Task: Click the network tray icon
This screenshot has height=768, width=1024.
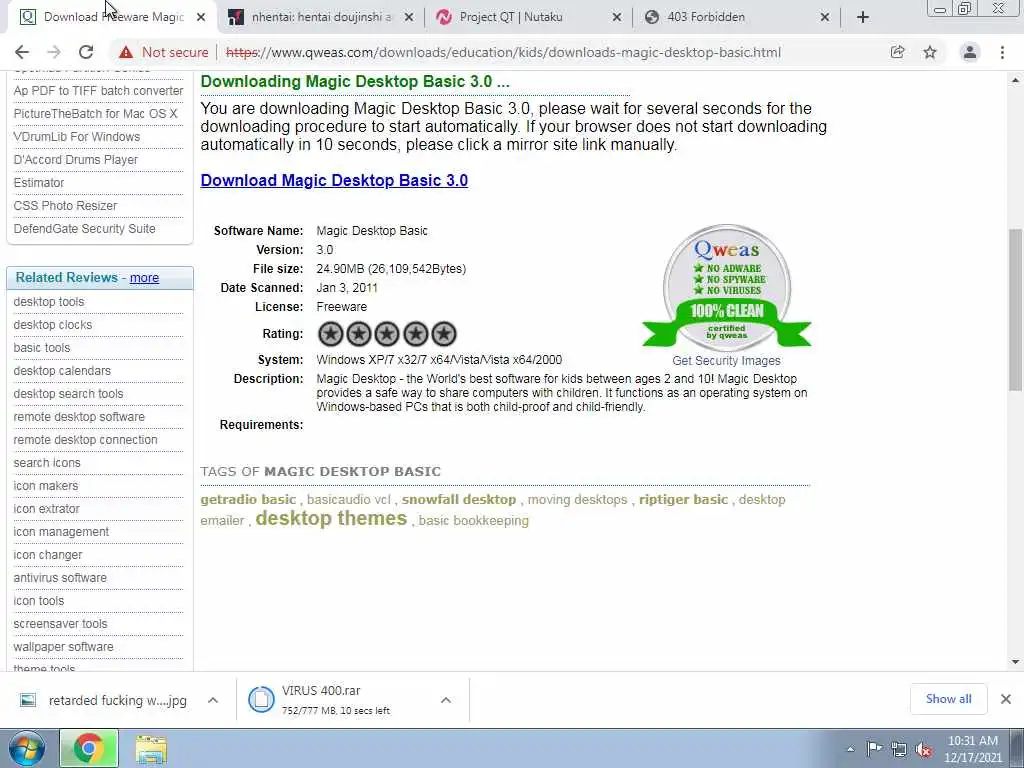Action: 899,750
